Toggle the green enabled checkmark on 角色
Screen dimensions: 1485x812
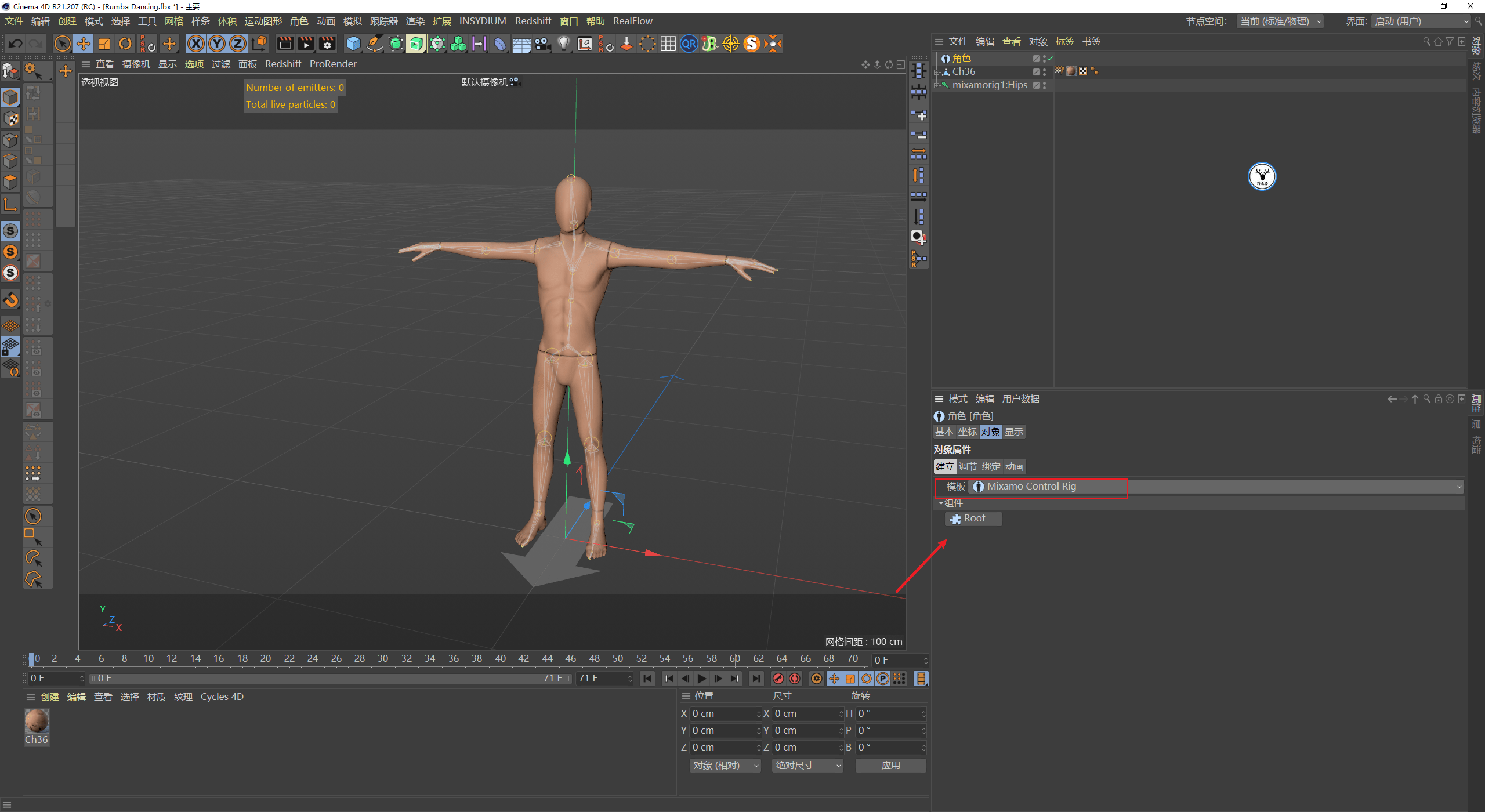pyautogui.click(x=1049, y=58)
